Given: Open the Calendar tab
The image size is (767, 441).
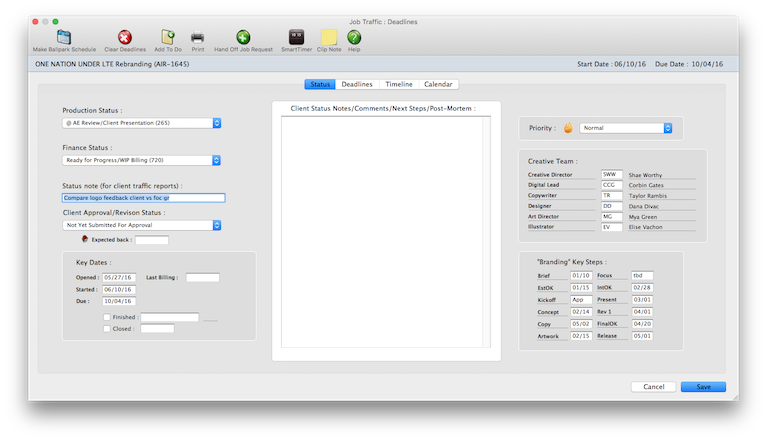Looking at the screenshot, I should [440, 85].
